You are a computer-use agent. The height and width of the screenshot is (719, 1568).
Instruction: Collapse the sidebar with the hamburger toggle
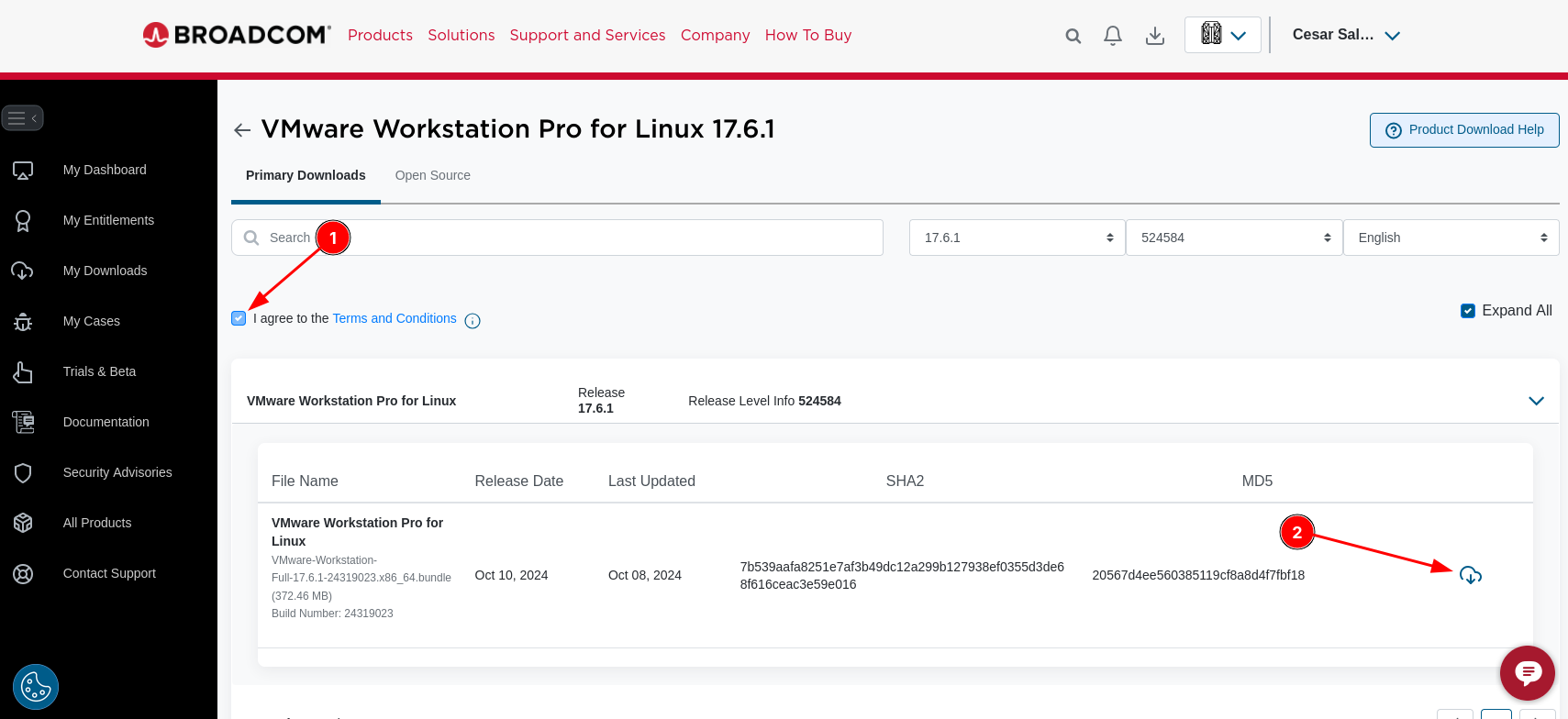coord(23,118)
